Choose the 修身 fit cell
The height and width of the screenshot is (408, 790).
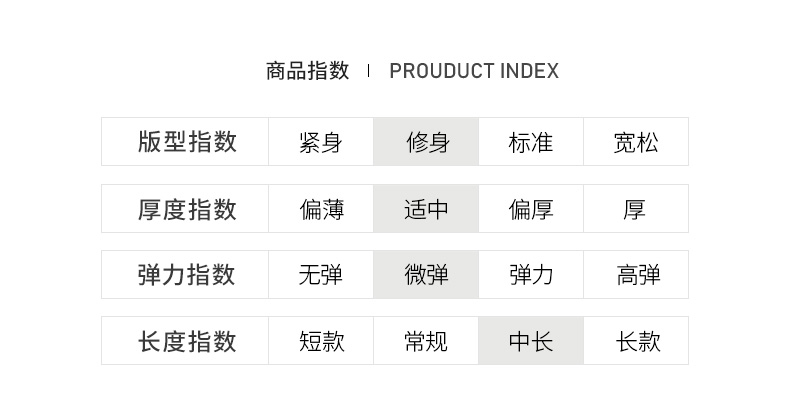tap(426, 142)
